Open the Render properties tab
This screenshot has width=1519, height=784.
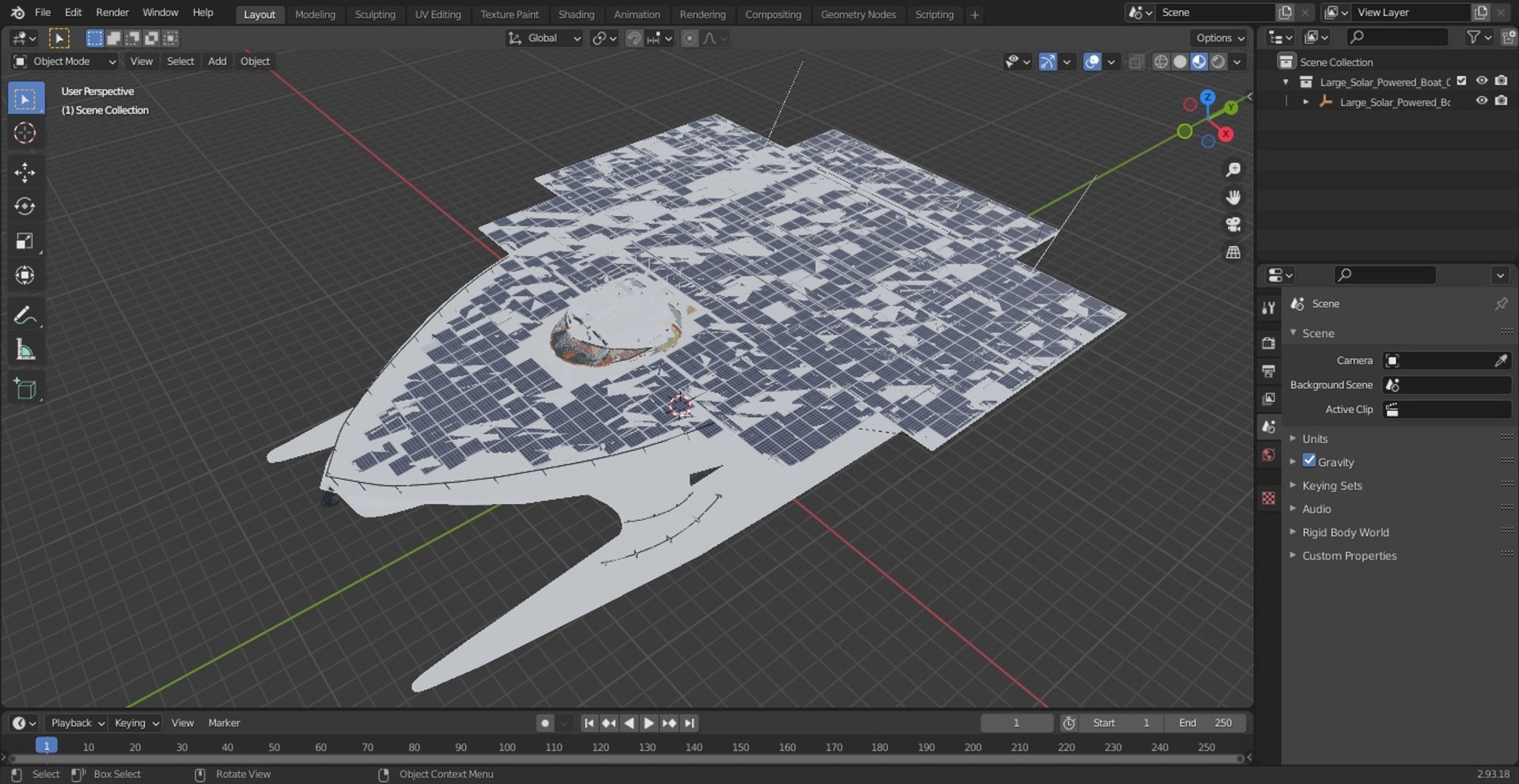(x=1269, y=343)
